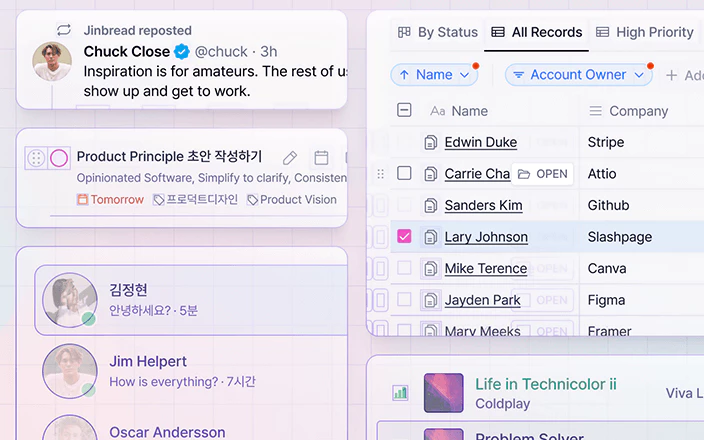Switch to the By Status tab
This screenshot has width=704, height=440.
438,32
